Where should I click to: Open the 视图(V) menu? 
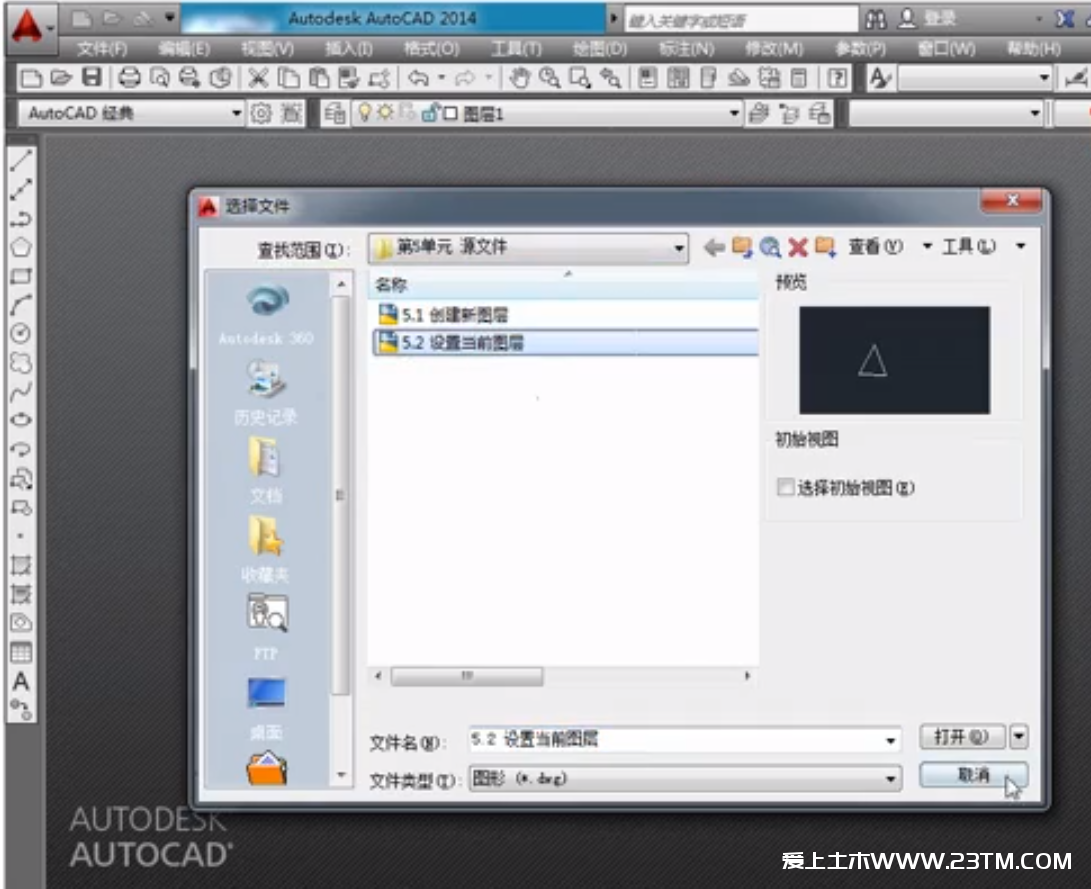267,49
